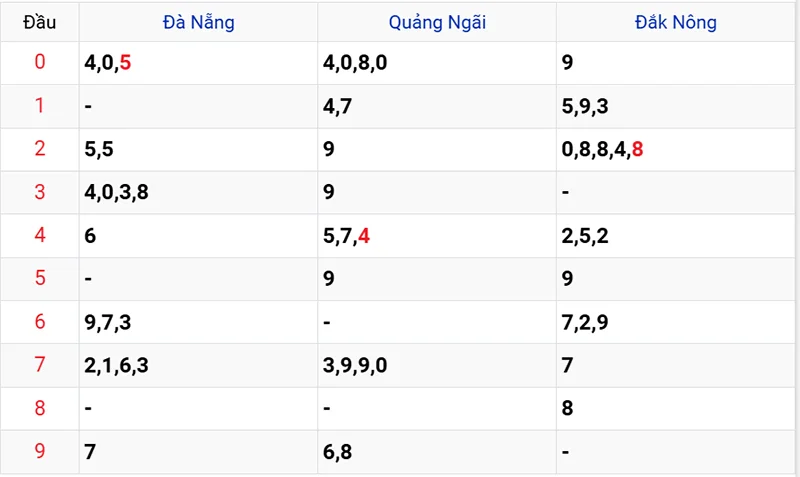Screen dimensions: 800x477
Task: Select the 4,7 cell under Quảng Ngãi
Action: [x=338, y=106]
